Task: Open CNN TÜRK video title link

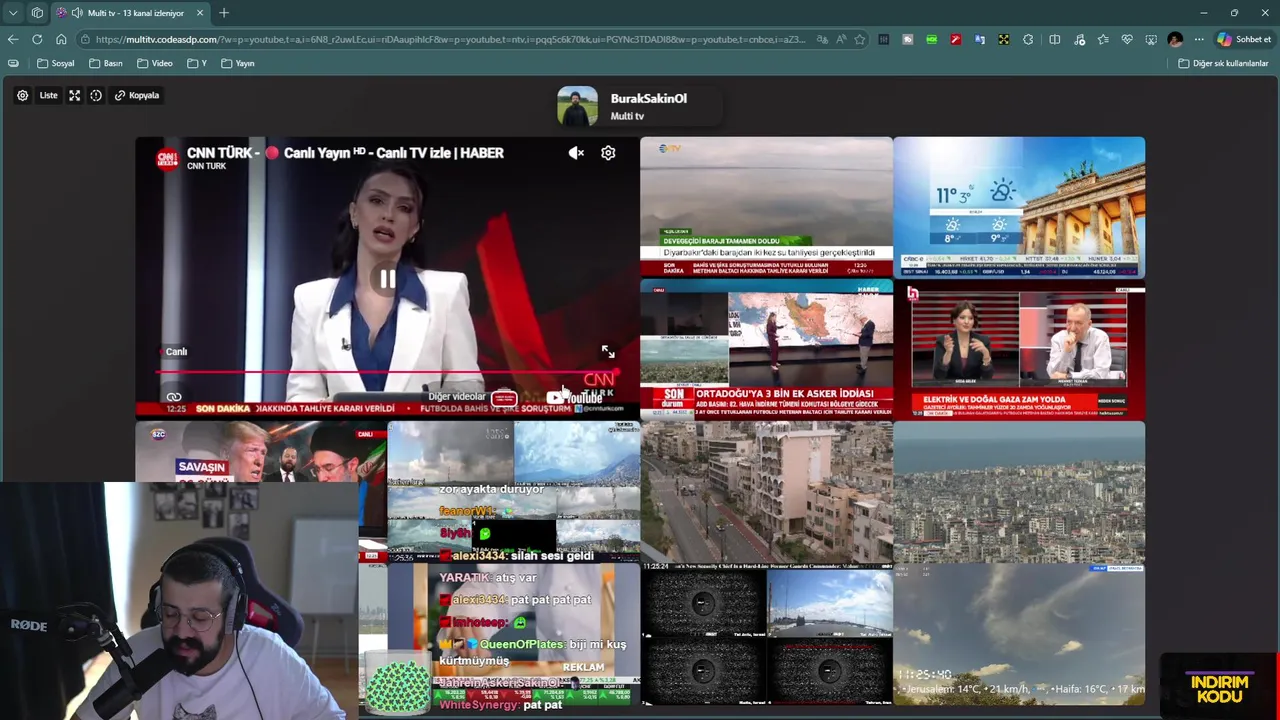Action: tap(345, 153)
